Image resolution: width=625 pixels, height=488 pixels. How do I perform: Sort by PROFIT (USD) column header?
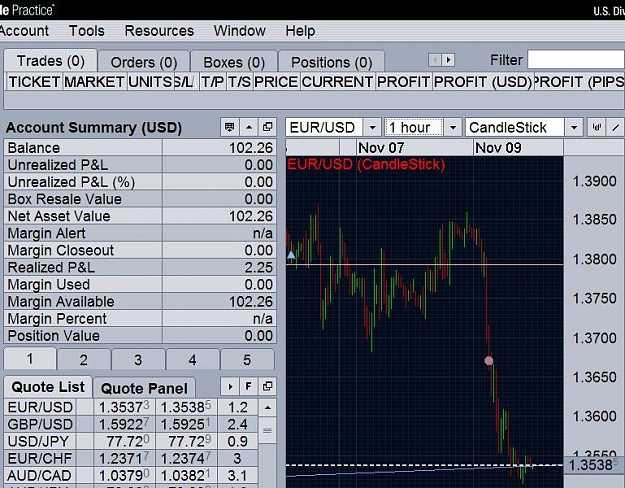(x=483, y=82)
